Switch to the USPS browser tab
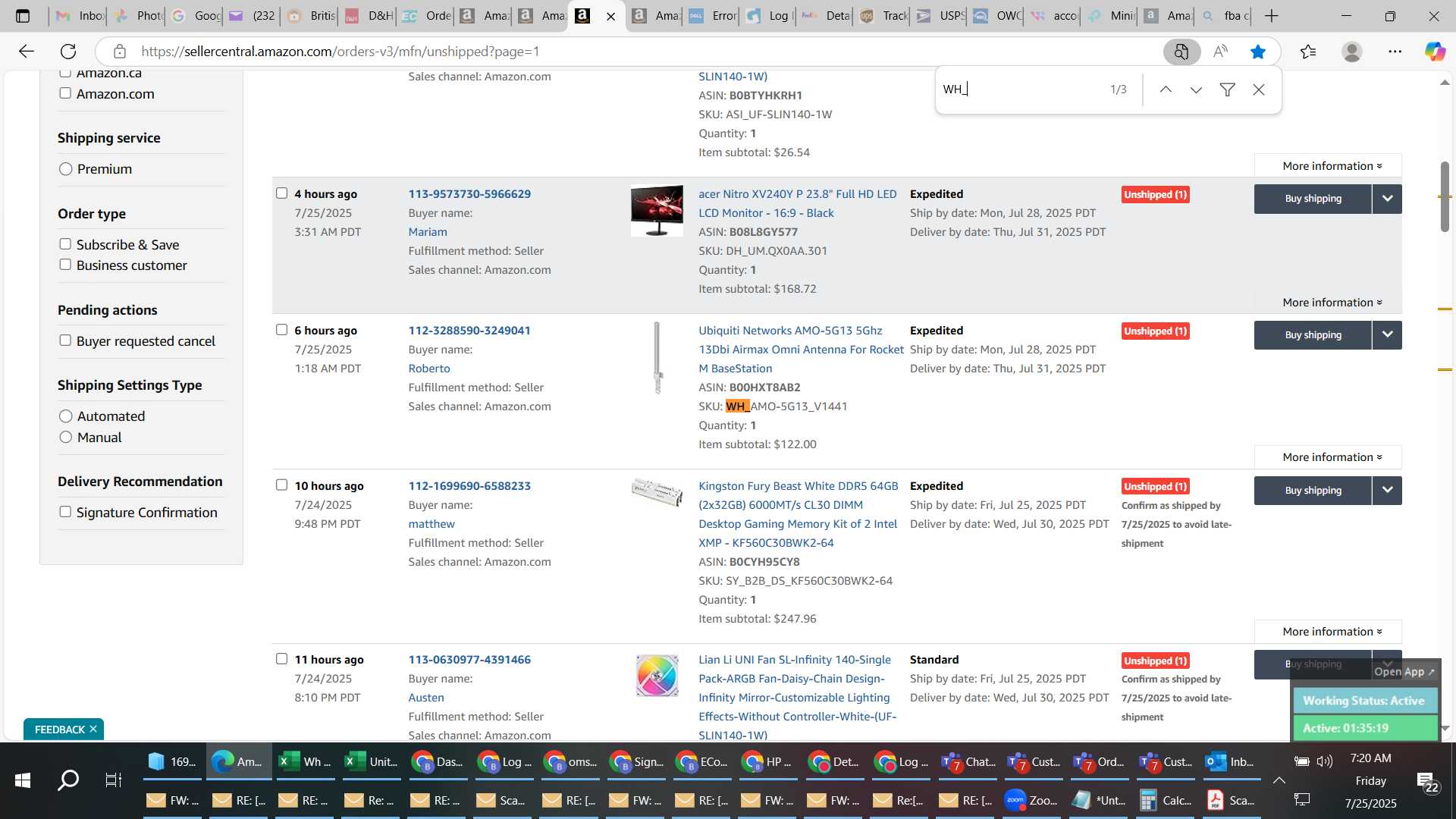This screenshot has height=819, width=1456. [x=940, y=16]
